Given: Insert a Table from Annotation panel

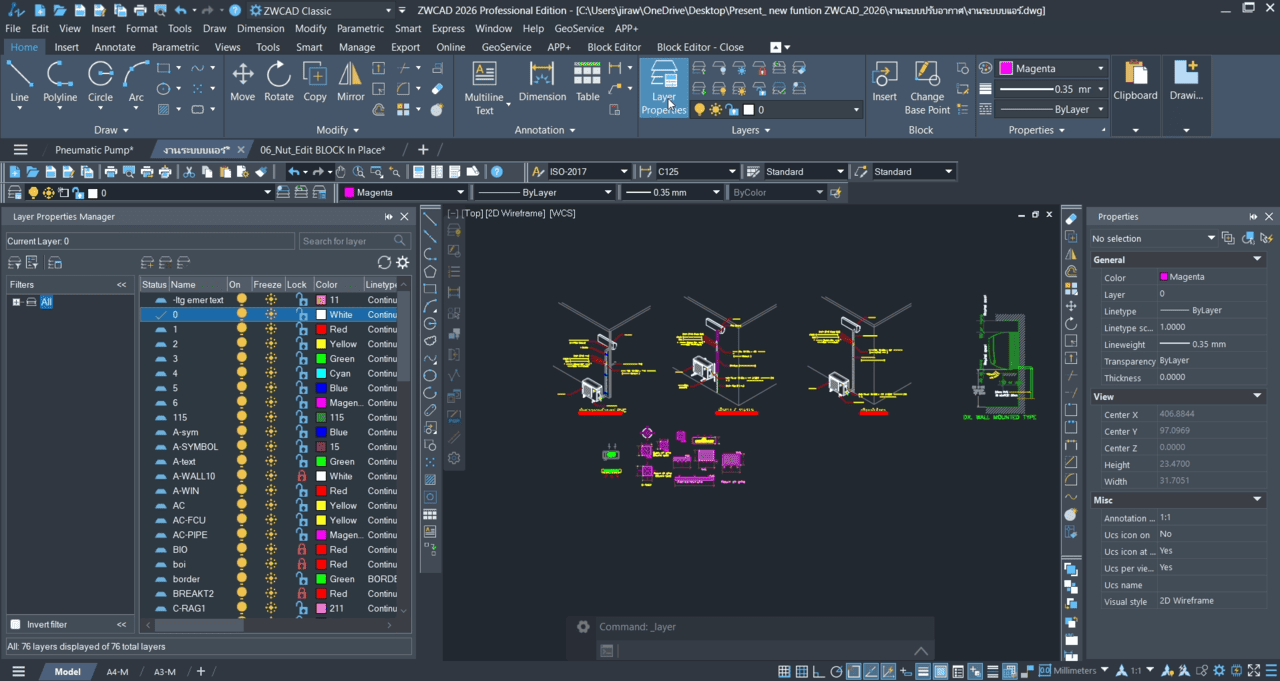Looking at the screenshot, I should click(x=587, y=82).
